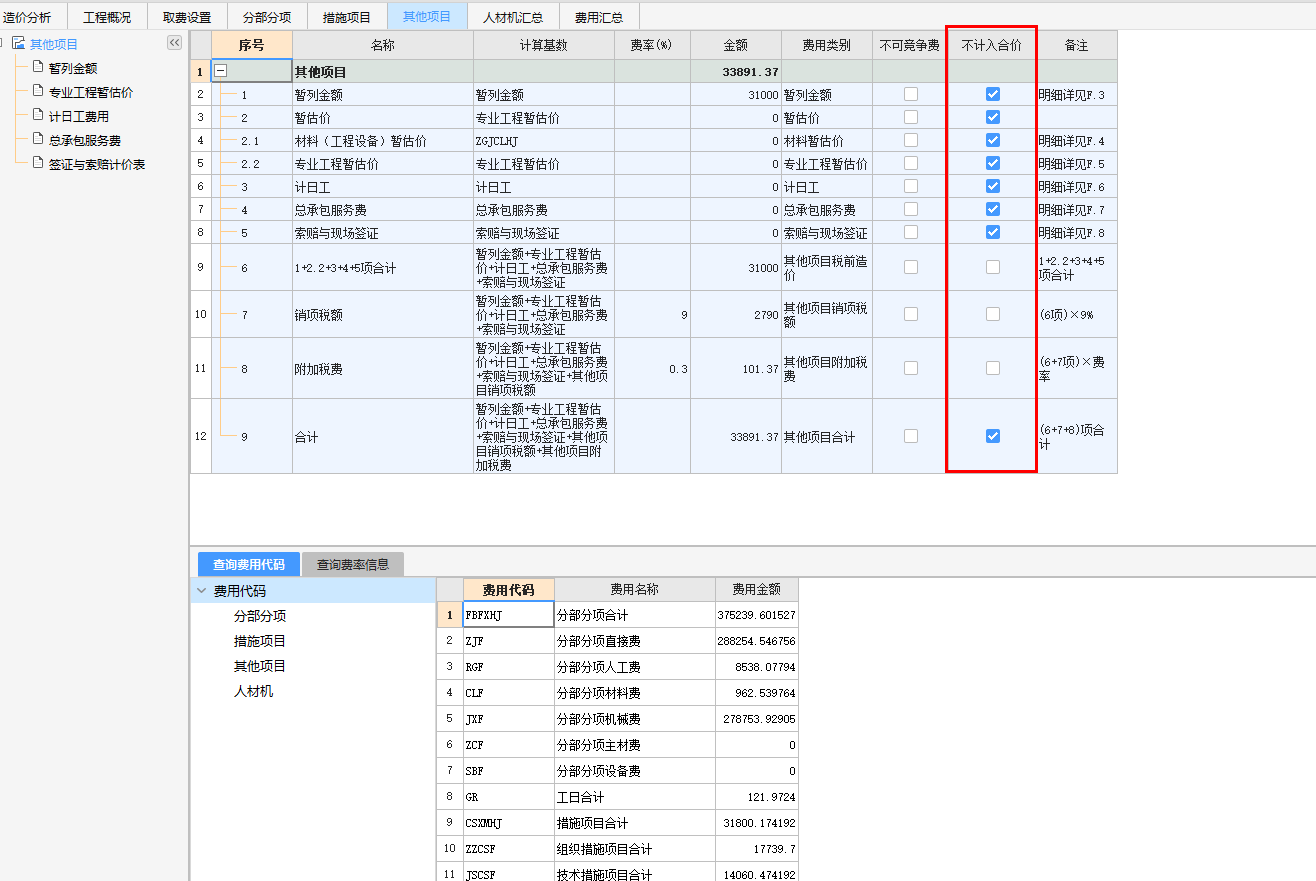Click the ZJF fee code cell
This screenshot has height=881, width=1316.
(x=509, y=641)
